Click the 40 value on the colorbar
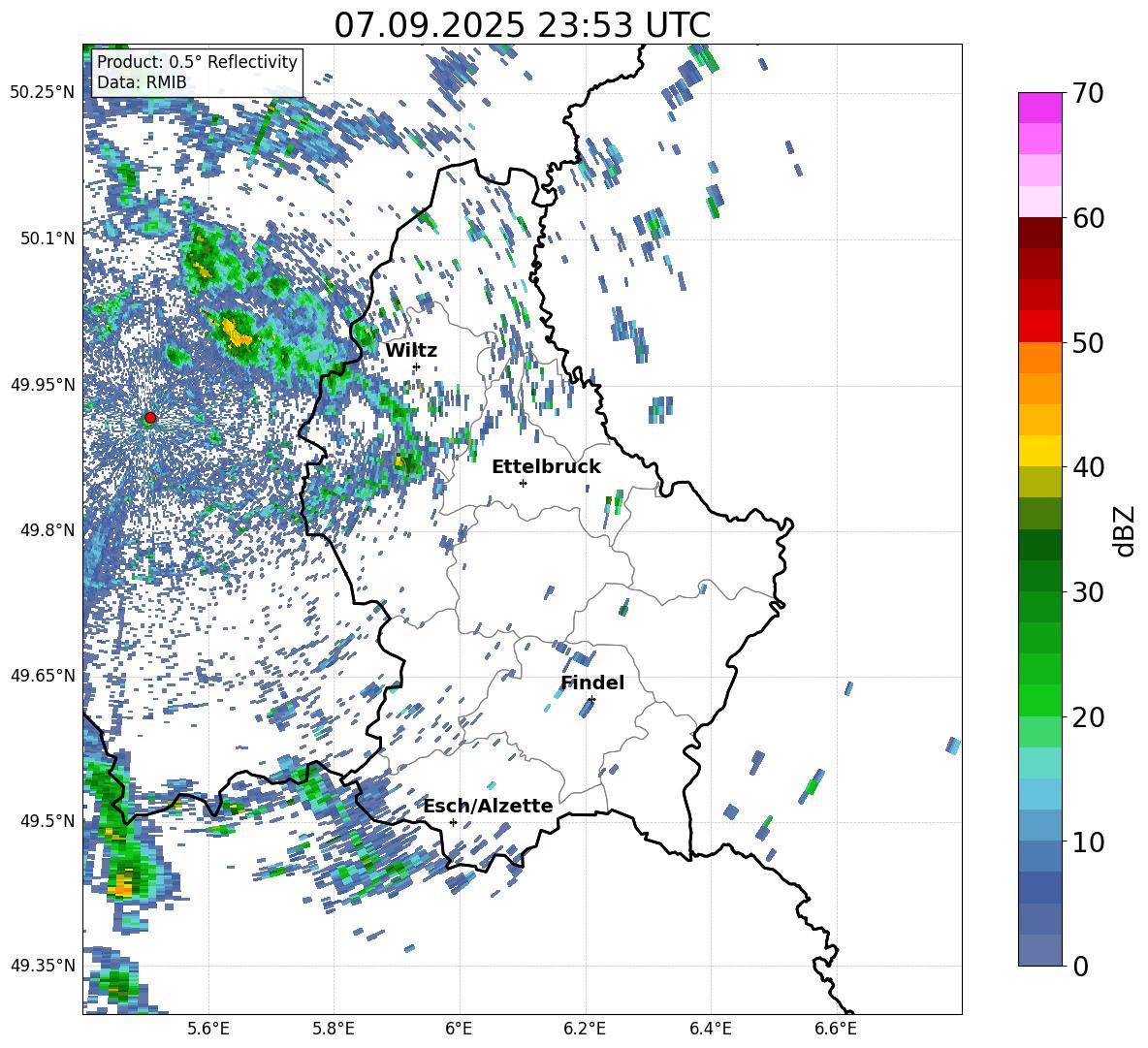 pyautogui.click(x=1087, y=467)
